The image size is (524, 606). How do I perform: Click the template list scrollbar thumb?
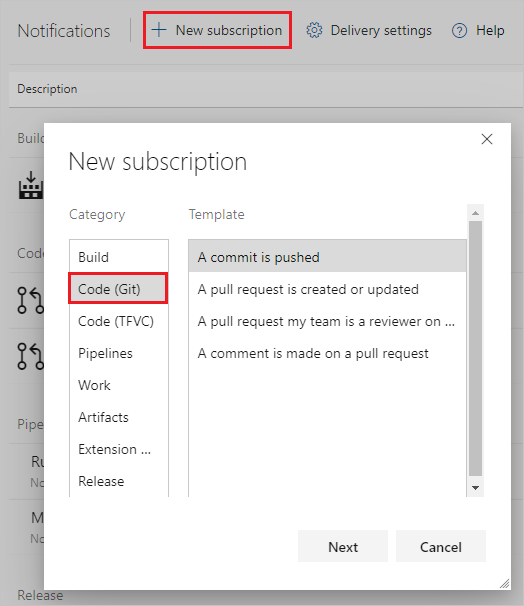(475, 349)
